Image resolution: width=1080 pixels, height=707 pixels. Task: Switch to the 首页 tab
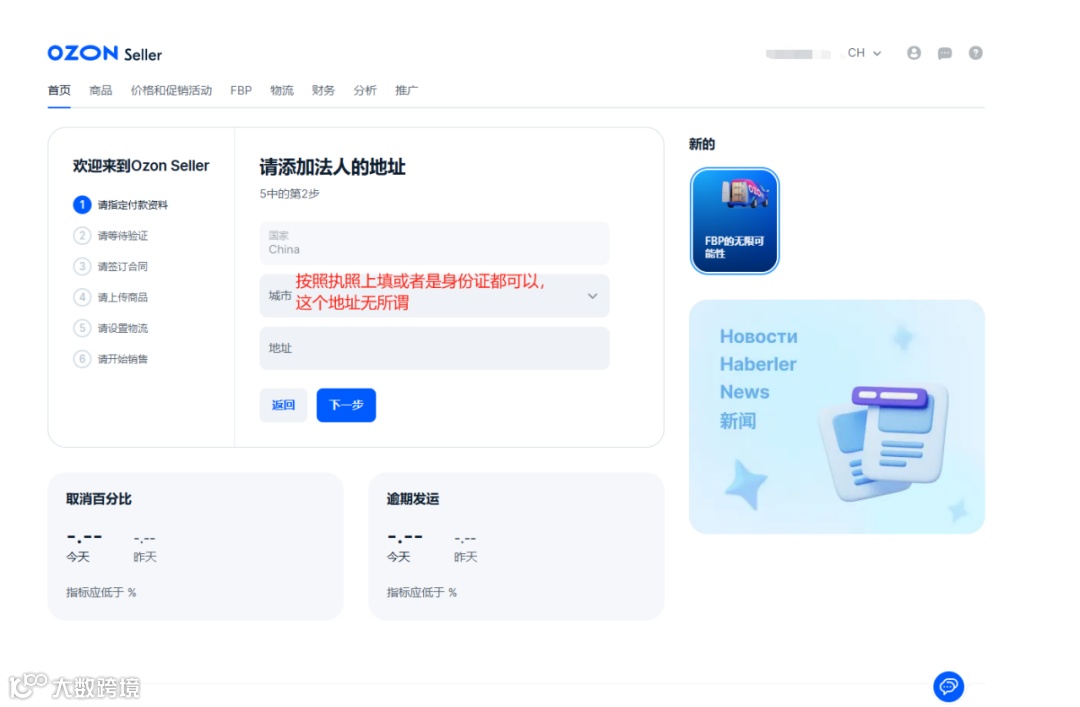(59, 90)
